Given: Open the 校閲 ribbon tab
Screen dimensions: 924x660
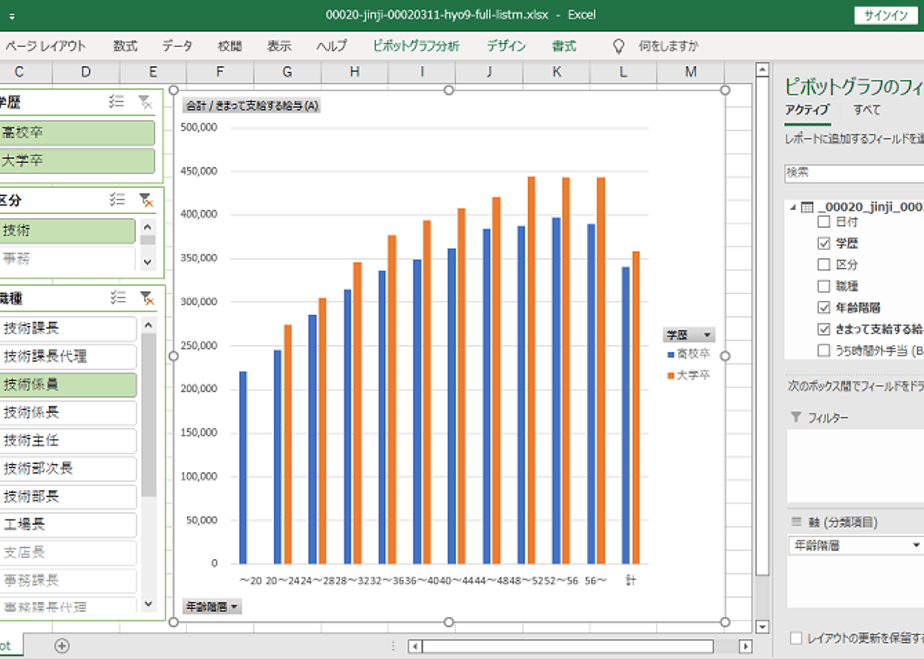Looking at the screenshot, I should pyautogui.click(x=230, y=46).
